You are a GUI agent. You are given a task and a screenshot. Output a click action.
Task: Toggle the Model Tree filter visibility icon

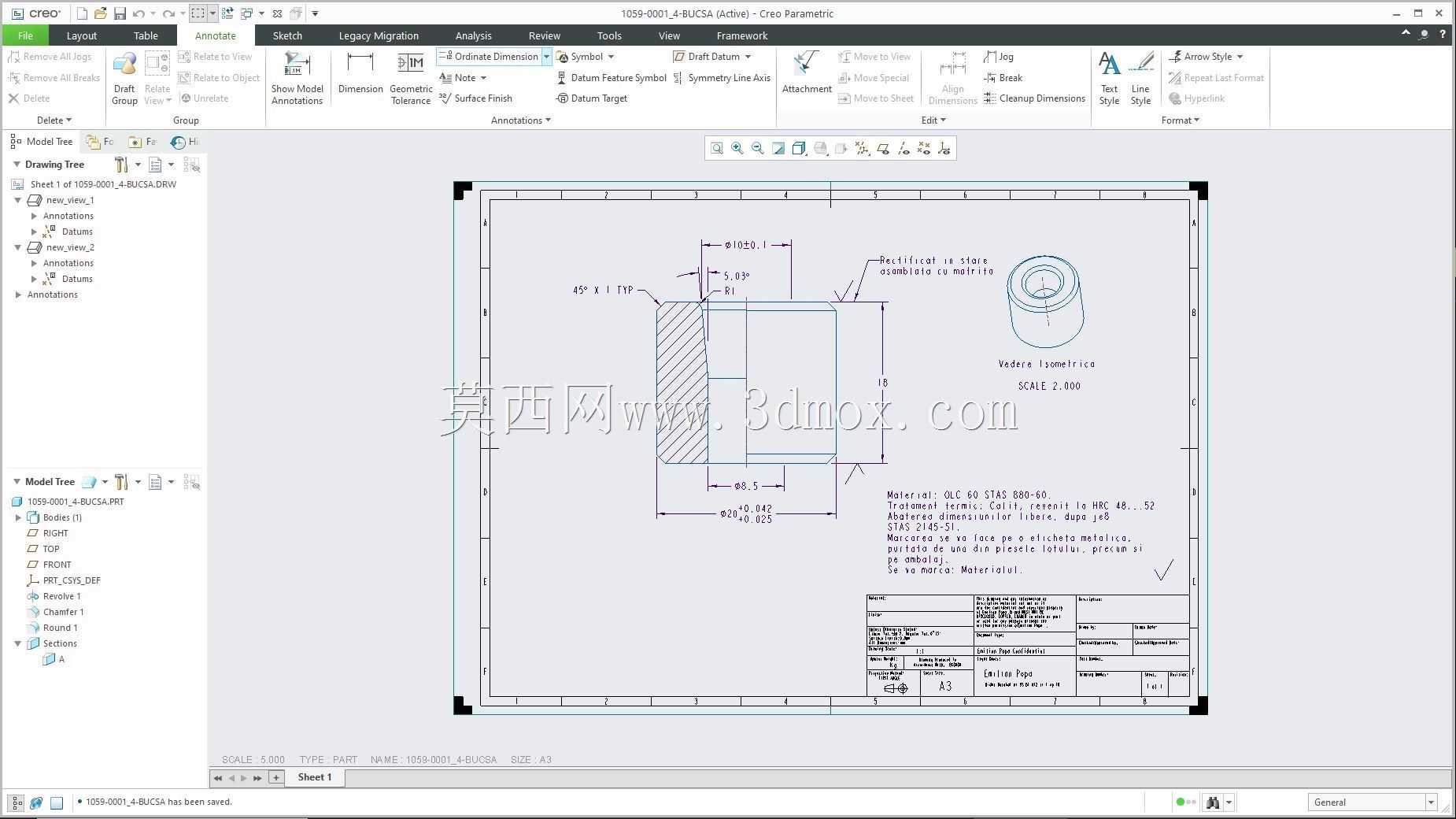click(x=191, y=482)
